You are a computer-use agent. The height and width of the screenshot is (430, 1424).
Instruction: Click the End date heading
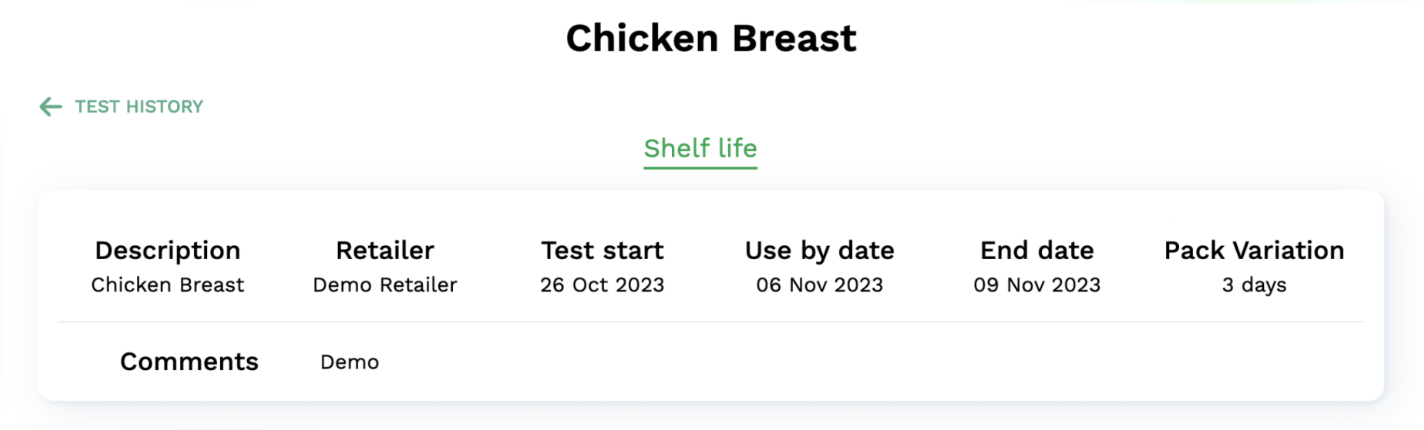(1037, 250)
